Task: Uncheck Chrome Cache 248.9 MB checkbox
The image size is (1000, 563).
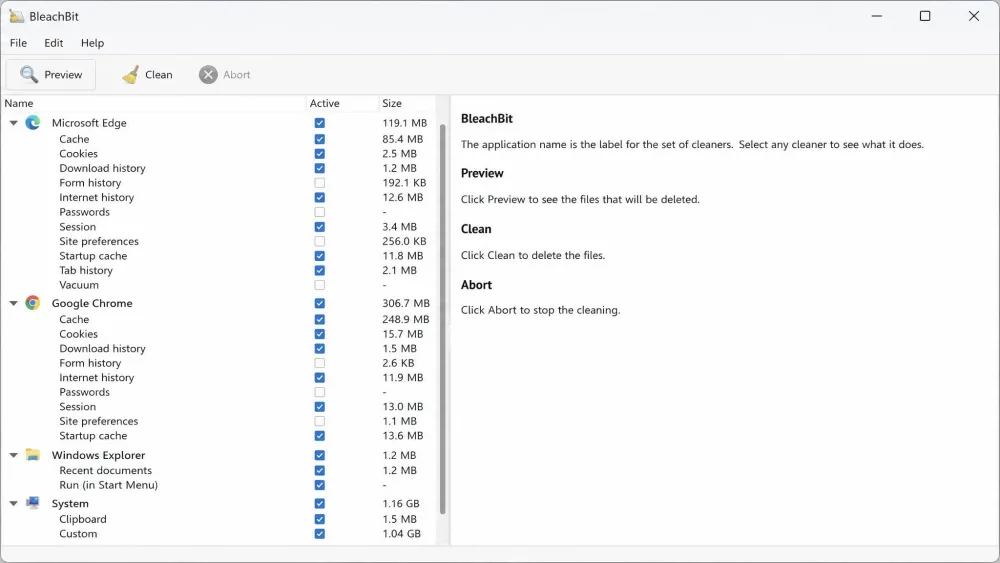Action: [x=320, y=319]
